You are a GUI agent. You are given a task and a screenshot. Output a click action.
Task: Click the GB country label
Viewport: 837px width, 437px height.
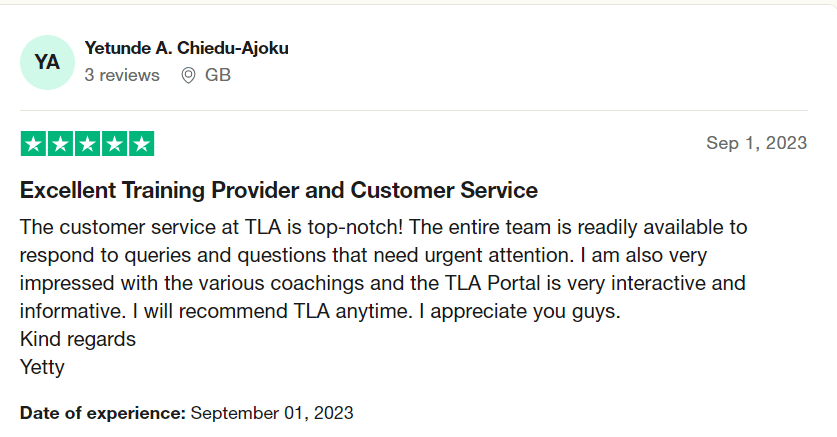218,75
